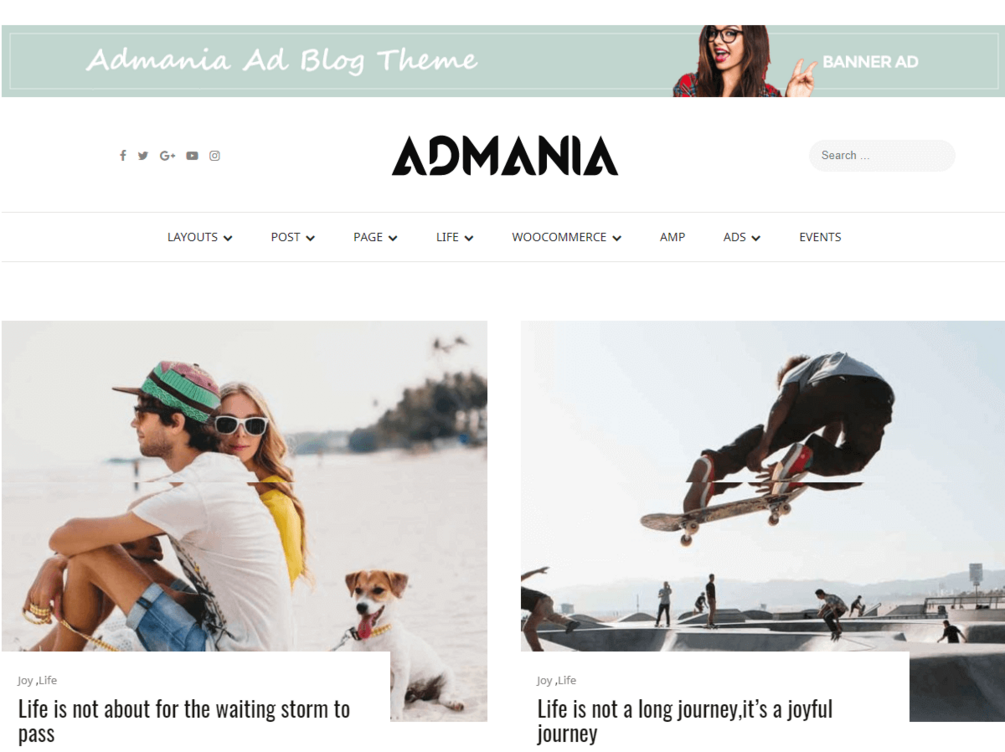1005x752 pixels.
Task: Open the Admania Ad Blog Theme banner
Action: tap(503, 61)
